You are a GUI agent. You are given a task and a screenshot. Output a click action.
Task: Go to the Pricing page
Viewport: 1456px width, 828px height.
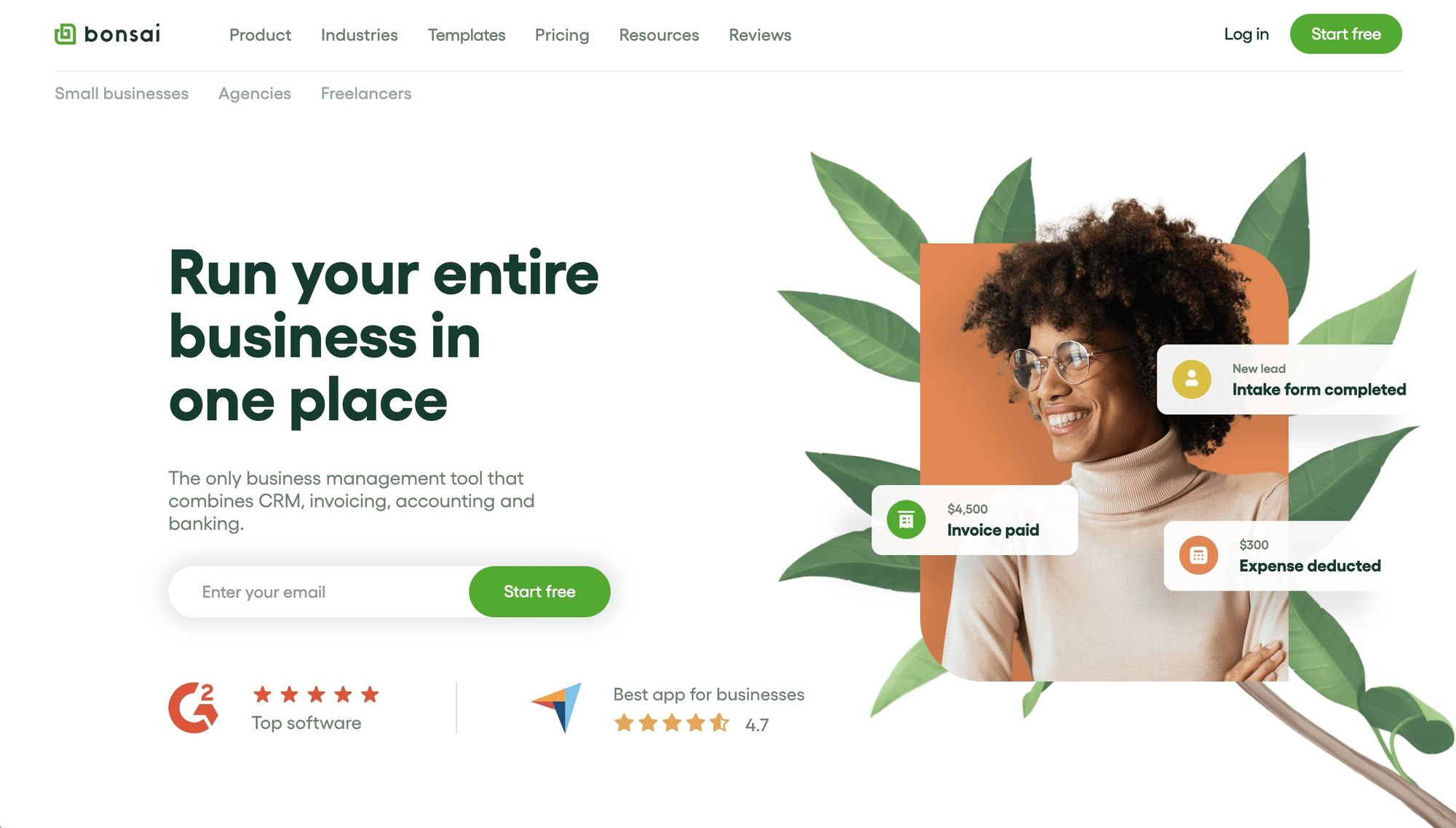point(562,35)
